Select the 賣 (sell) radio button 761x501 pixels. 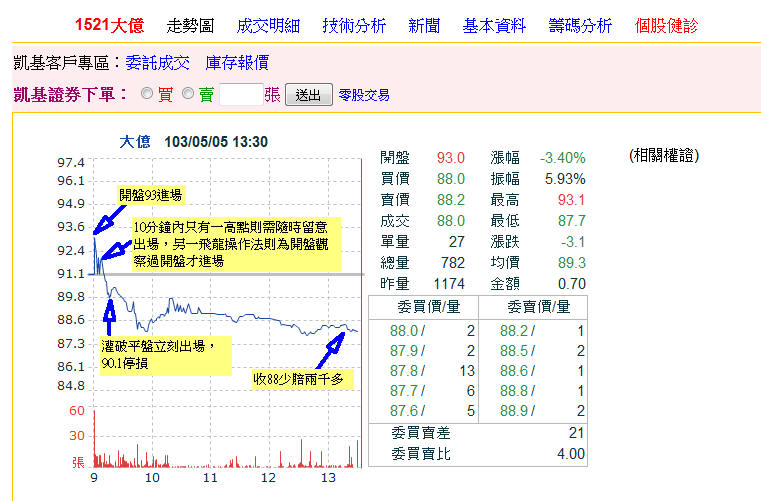(188, 94)
